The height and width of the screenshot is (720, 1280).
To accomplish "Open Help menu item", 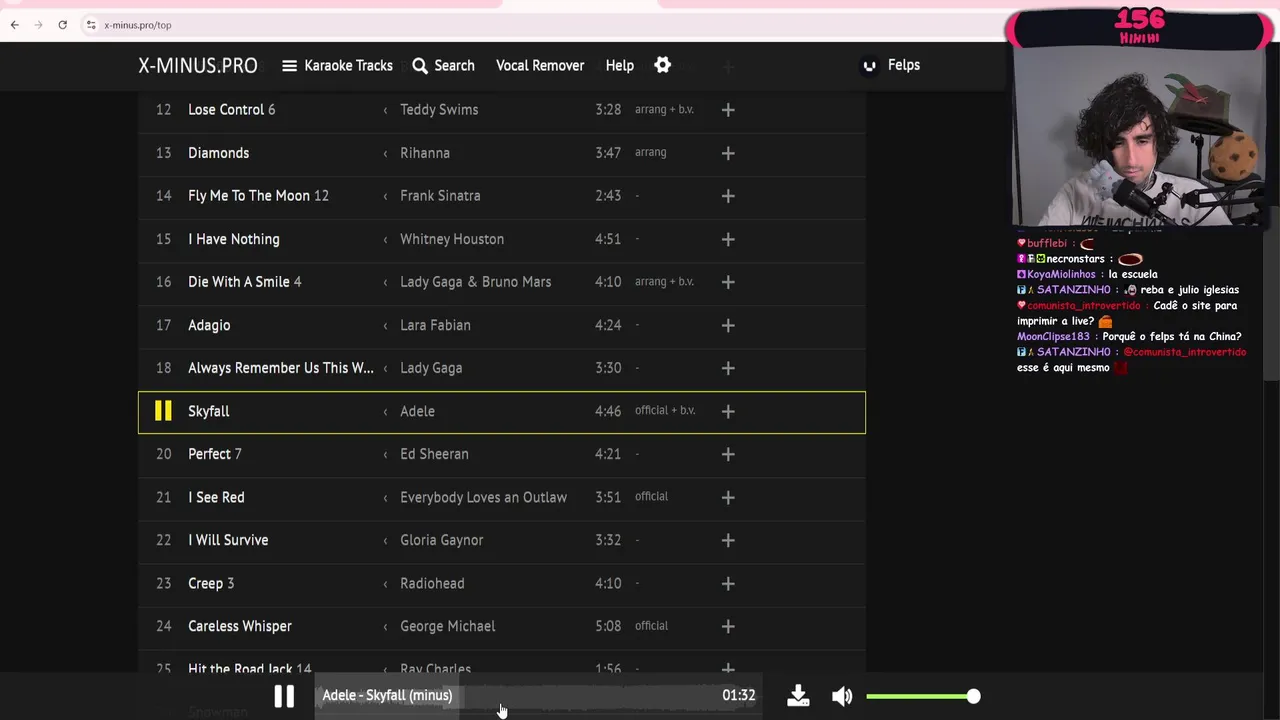I will pos(619,65).
